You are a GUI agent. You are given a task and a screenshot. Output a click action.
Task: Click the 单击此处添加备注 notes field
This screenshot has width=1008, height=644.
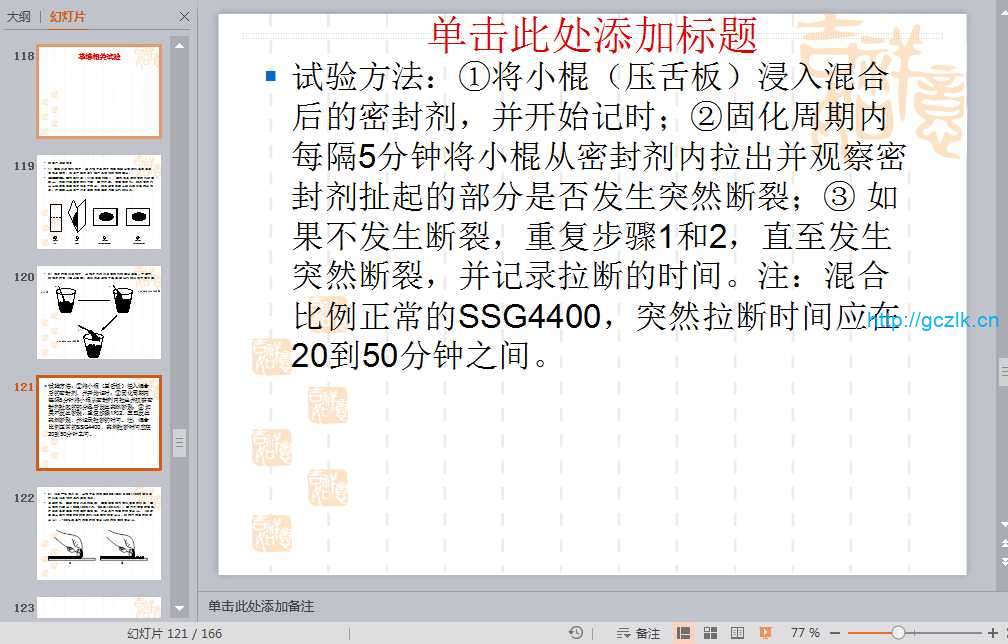click(x=261, y=606)
